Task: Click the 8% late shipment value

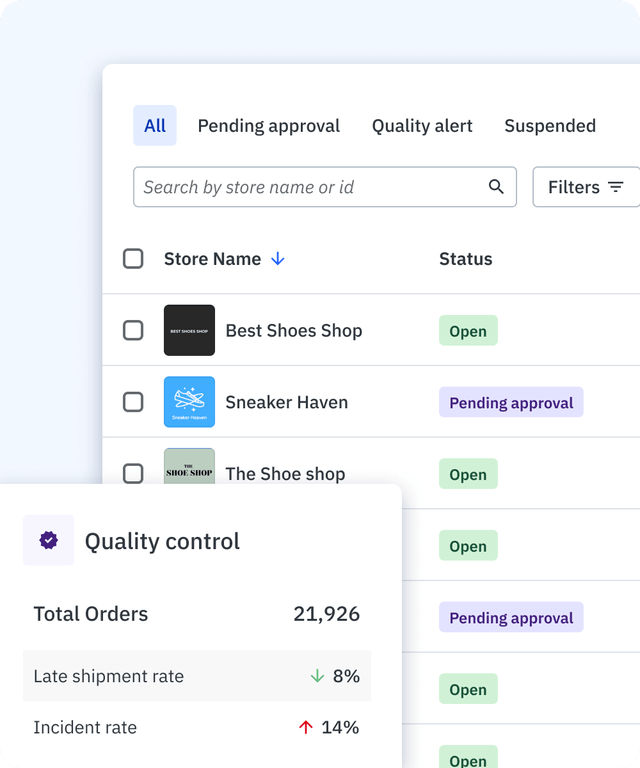Action: (346, 676)
